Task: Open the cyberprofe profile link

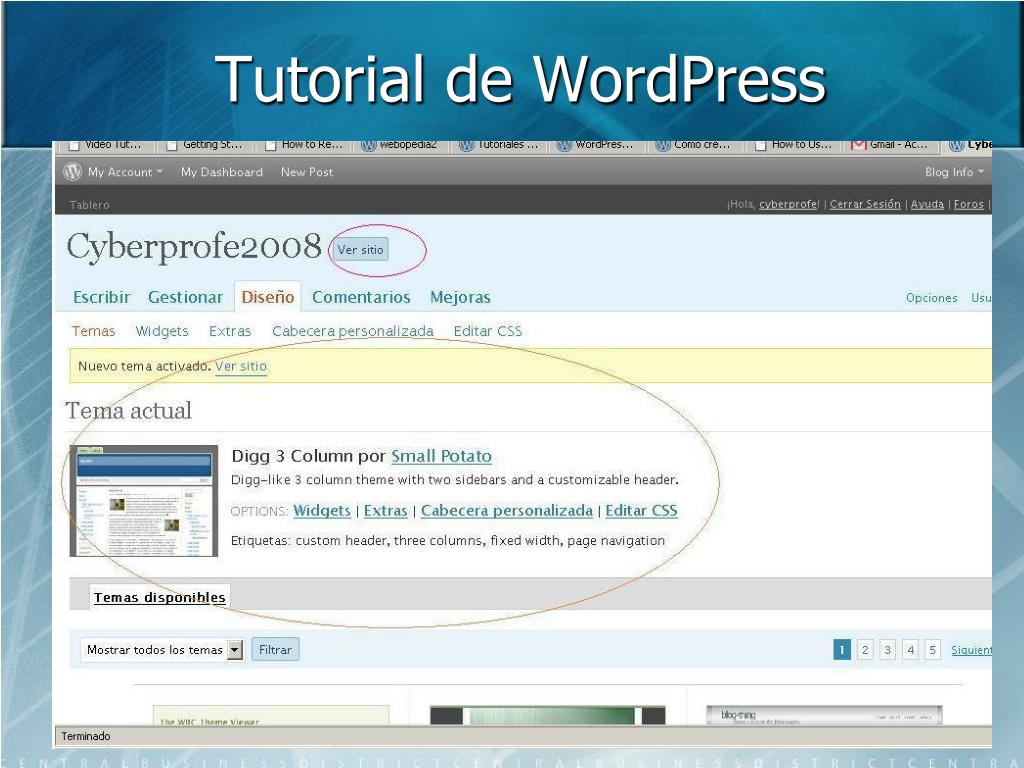Action: pyautogui.click(x=788, y=204)
